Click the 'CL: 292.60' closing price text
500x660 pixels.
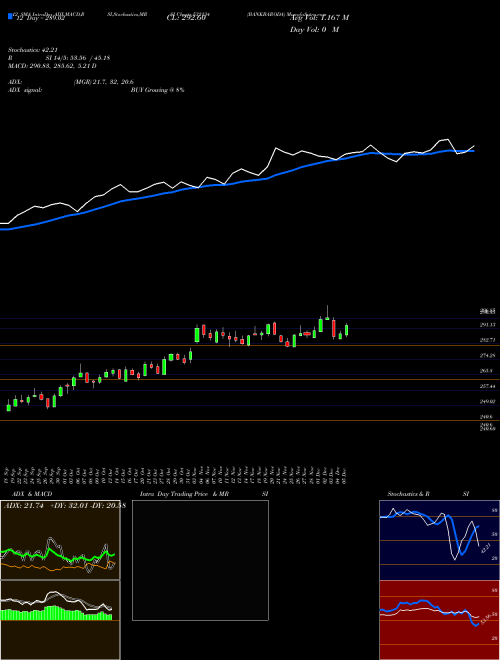pos(186,18)
